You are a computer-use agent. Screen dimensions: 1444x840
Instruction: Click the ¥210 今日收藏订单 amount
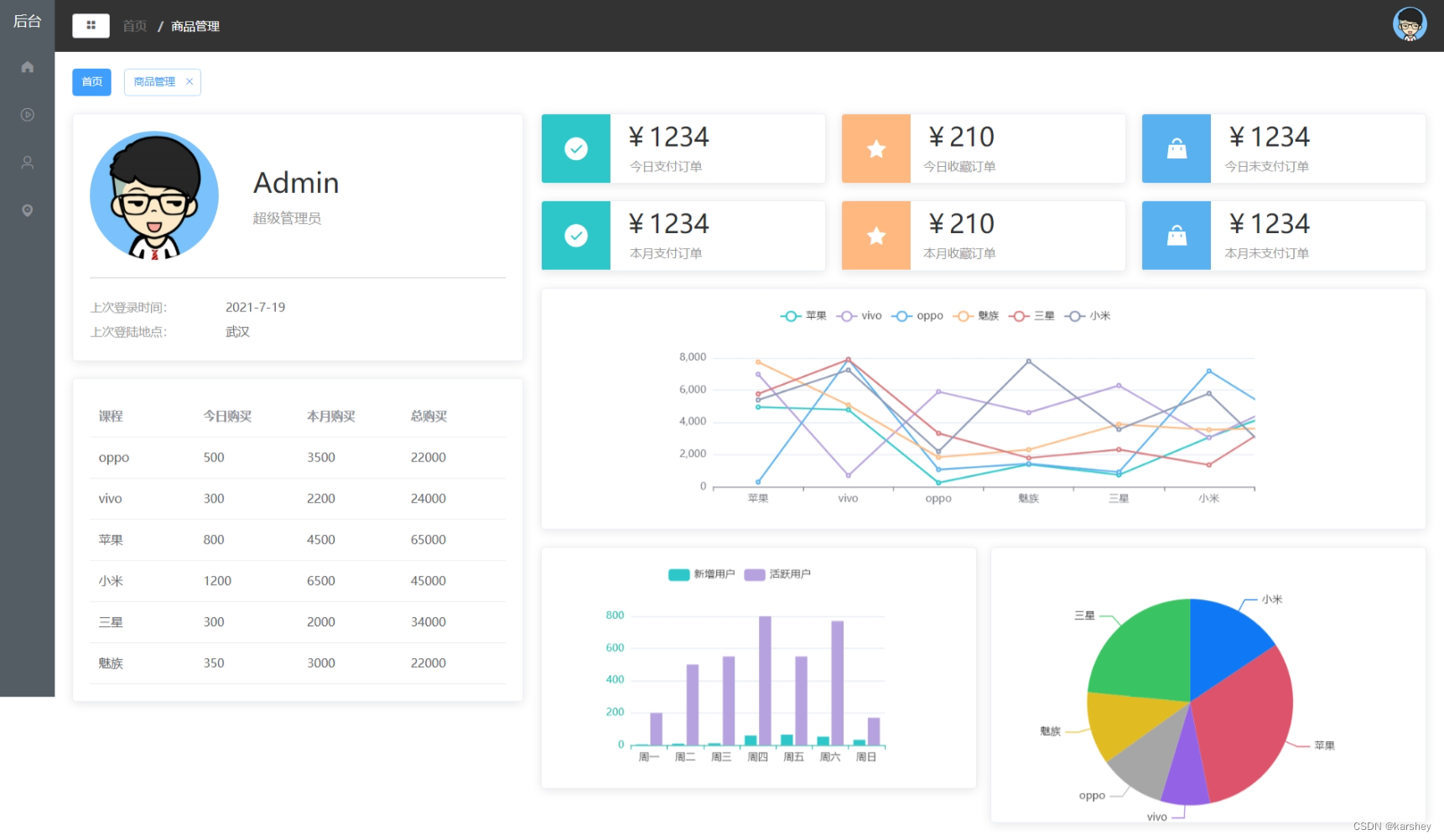(x=961, y=137)
